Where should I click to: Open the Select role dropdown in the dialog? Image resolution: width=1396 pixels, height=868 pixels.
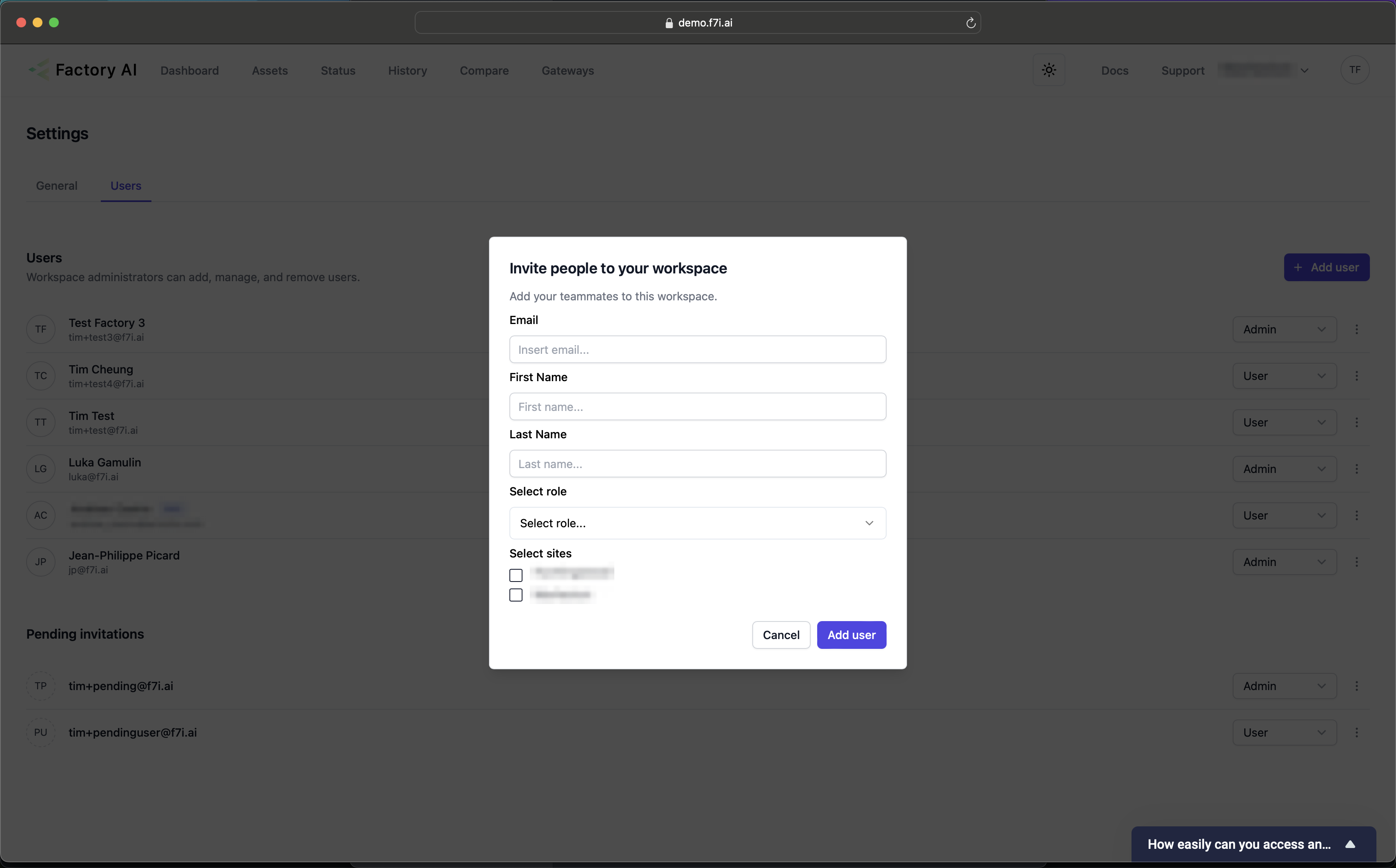(x=697, y=523)
